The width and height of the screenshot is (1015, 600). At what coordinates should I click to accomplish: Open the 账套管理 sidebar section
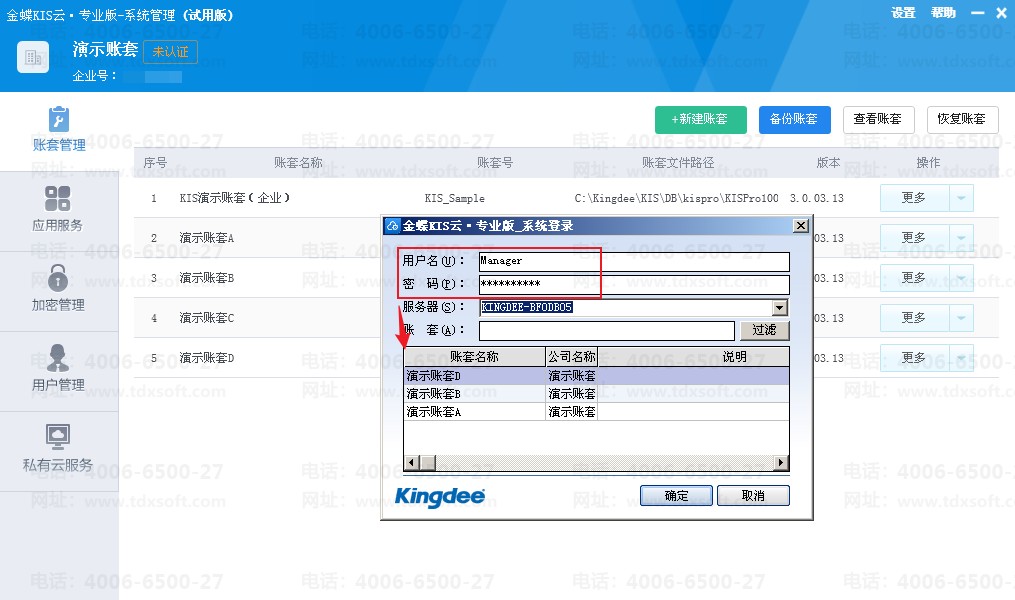coord(59,129)
